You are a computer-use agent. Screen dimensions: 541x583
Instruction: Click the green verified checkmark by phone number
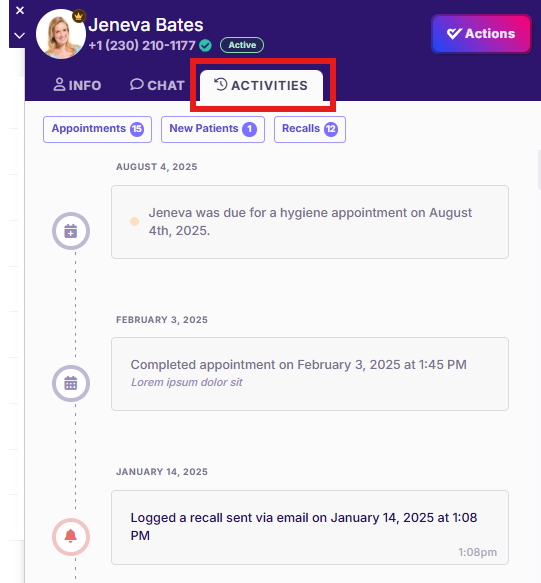point(205,45)
